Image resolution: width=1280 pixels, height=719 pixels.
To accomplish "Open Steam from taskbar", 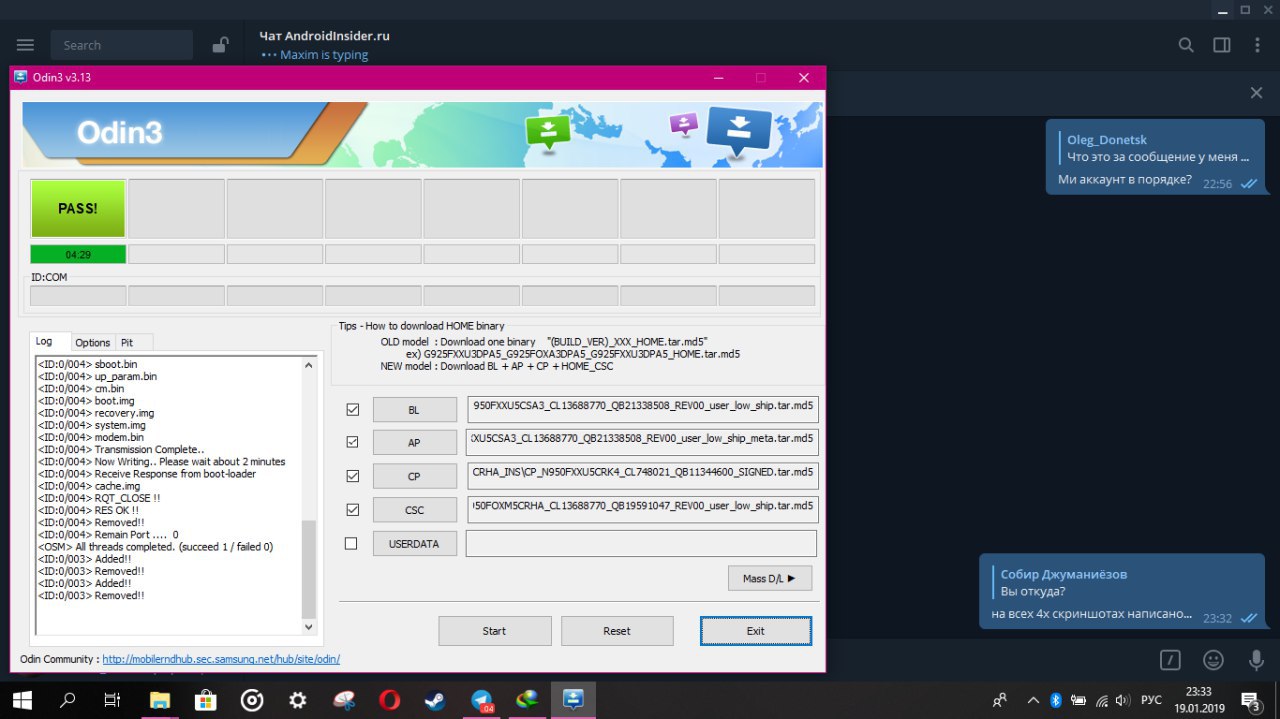I will click(435, 700).
